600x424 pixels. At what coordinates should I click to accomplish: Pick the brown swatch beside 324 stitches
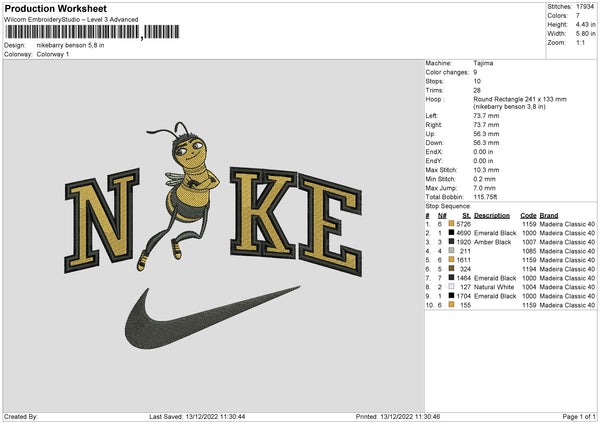pyautogui.click(x=452, y=269)
